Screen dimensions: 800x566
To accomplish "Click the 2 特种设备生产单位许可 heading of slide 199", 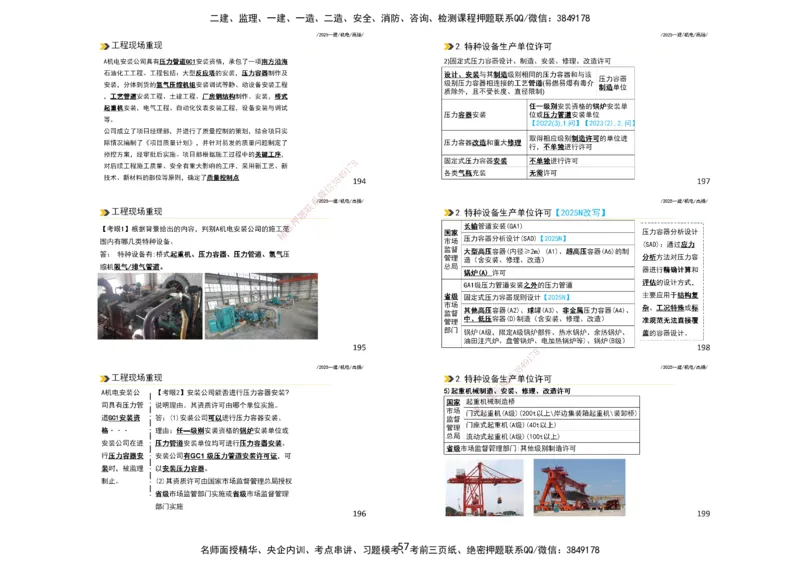I will (503, 379).
